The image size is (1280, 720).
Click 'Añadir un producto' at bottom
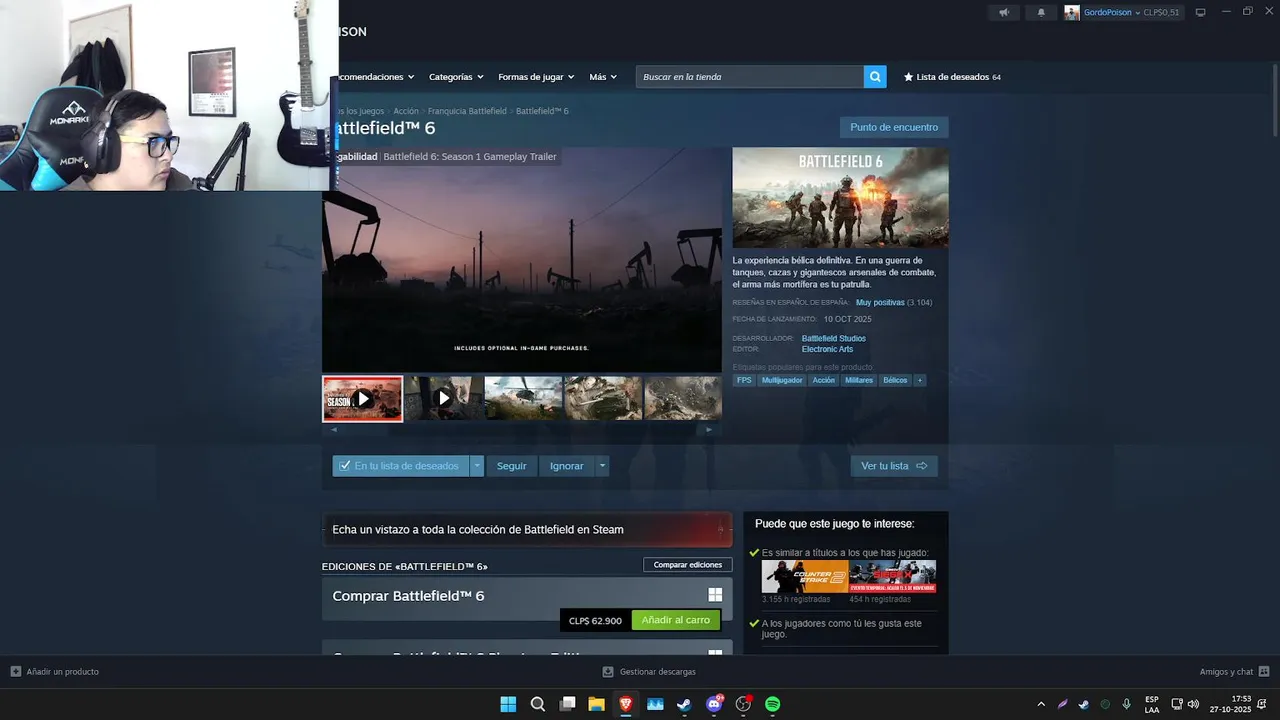(55, 672)
